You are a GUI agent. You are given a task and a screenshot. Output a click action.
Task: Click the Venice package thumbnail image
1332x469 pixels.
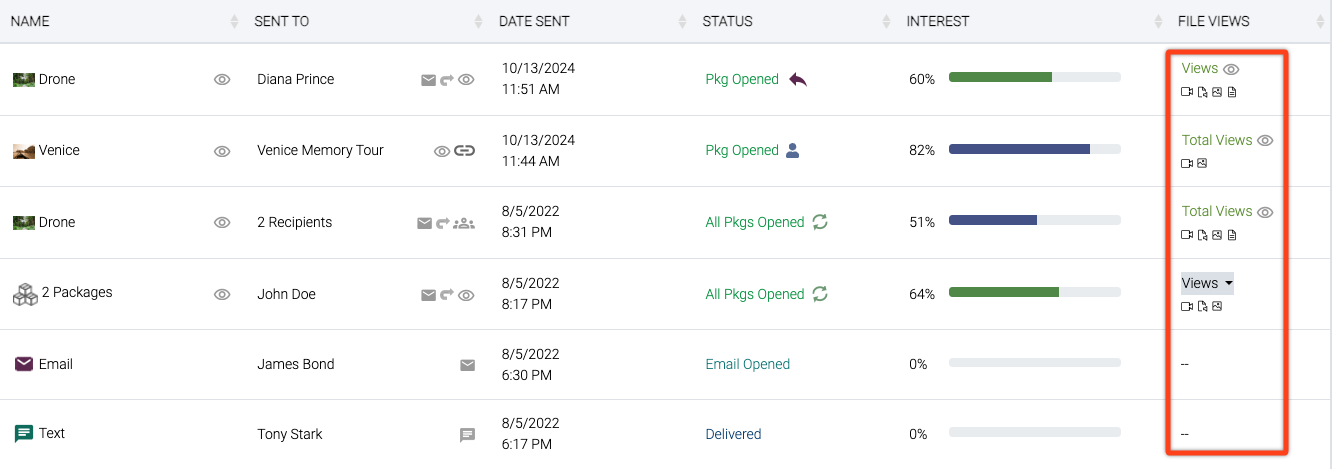point(24,151)
